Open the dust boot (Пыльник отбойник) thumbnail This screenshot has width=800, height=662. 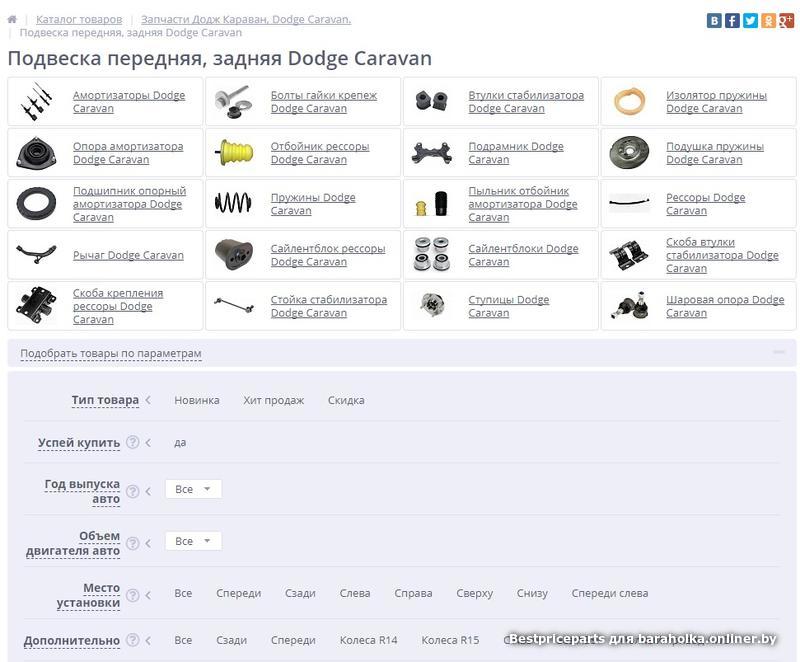[432, 203]
